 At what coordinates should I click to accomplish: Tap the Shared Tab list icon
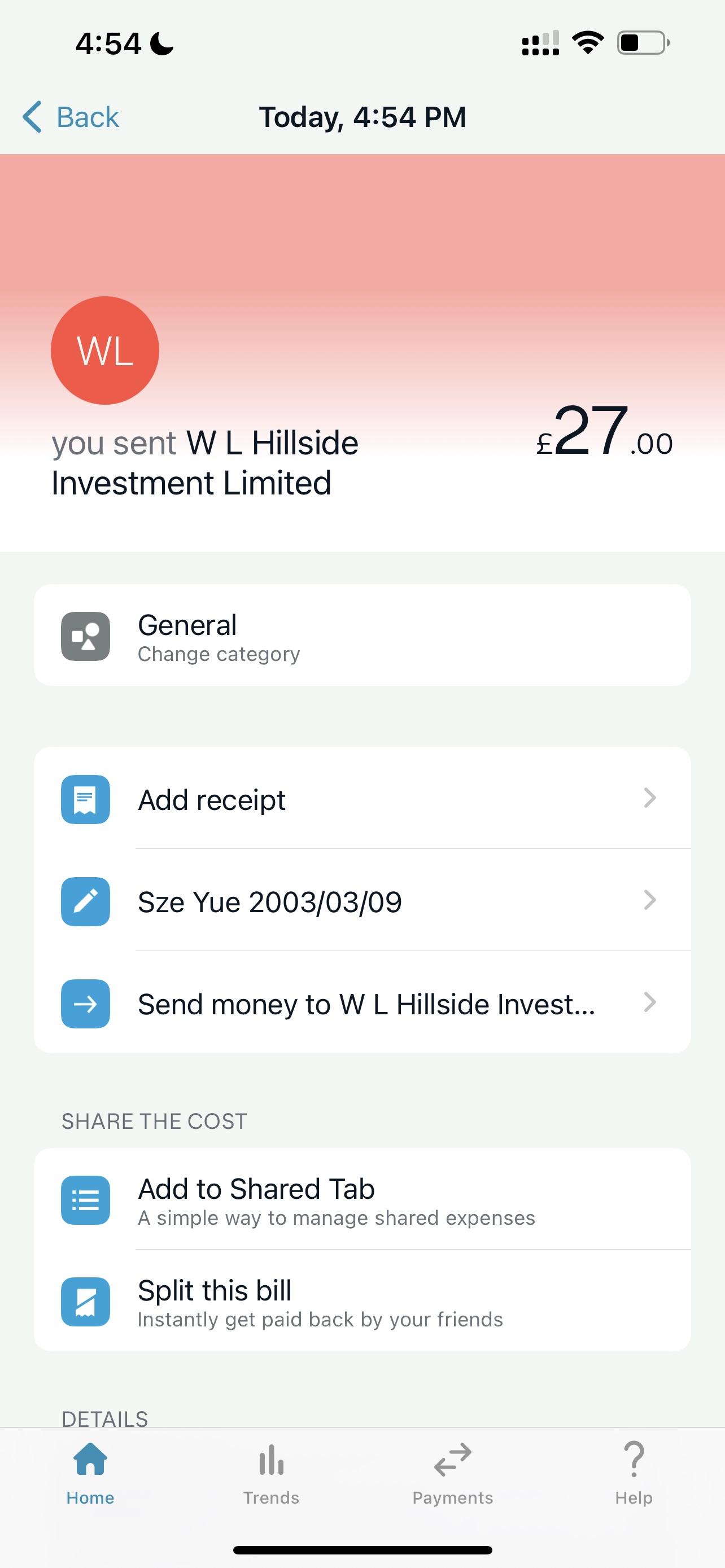[85, 1200]
